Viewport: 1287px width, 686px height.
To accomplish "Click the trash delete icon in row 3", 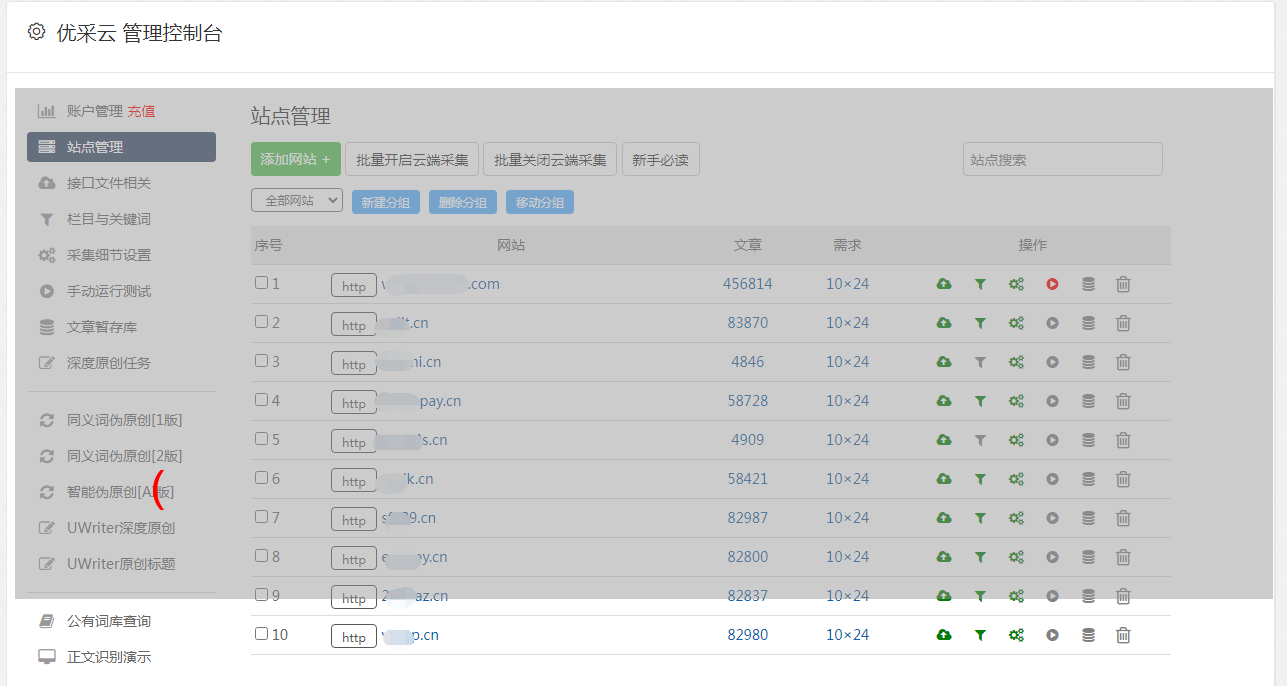I will tap(1123, 362).
